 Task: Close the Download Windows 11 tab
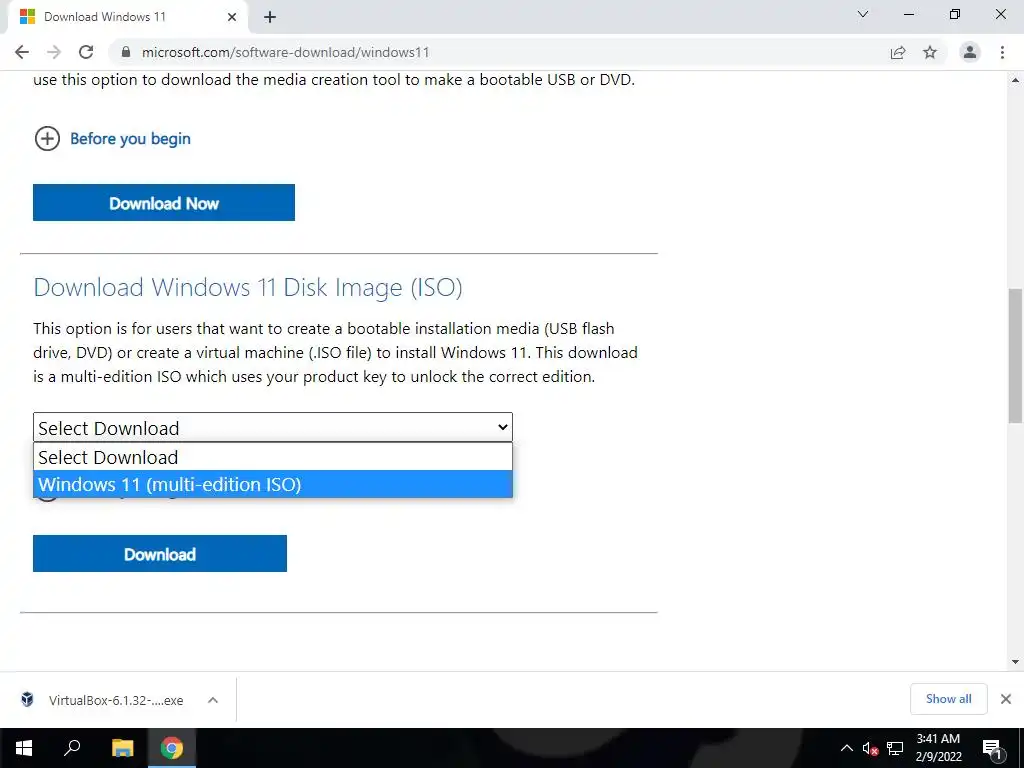click(232, 18)
